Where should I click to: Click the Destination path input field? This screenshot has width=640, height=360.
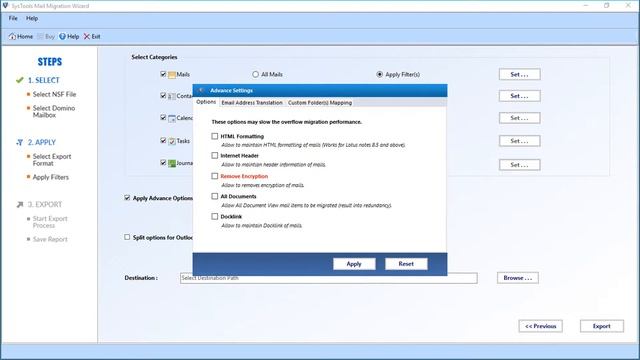point(329,278)
